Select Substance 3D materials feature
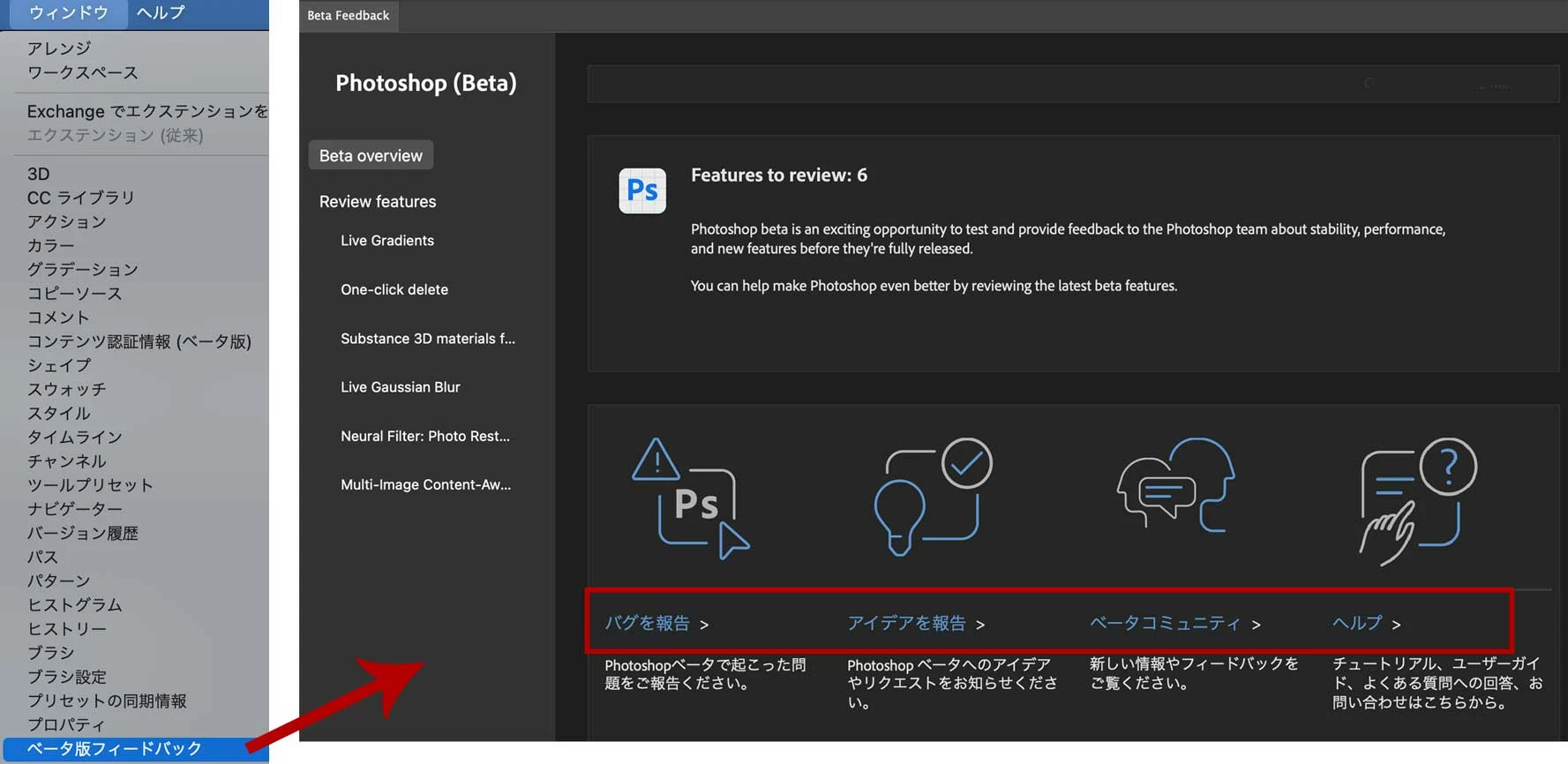Viewport: 1568px width, 764px height. 428,338
